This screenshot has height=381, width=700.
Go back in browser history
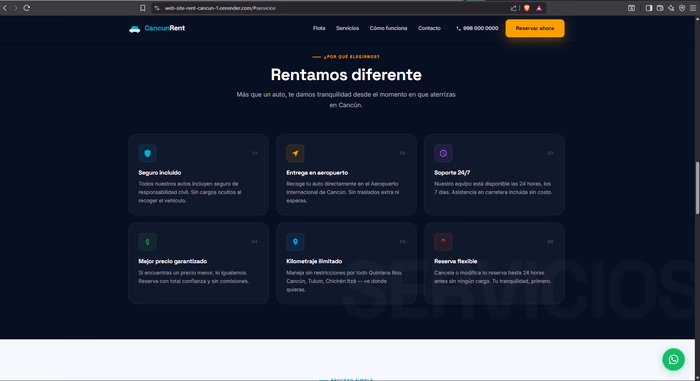pos(5,8)
